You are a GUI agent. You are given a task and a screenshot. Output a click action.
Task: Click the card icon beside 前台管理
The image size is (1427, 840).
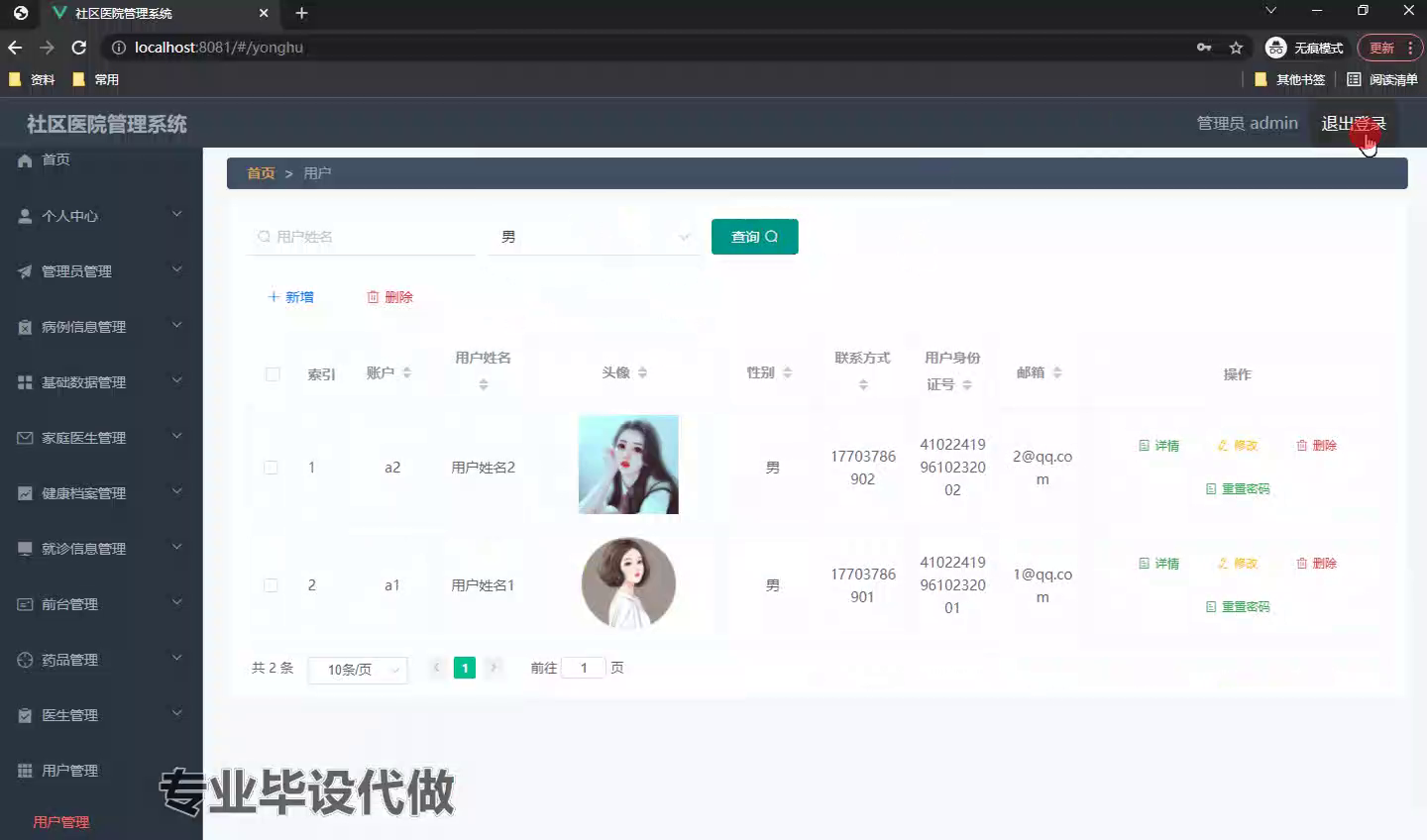point(25,604)
